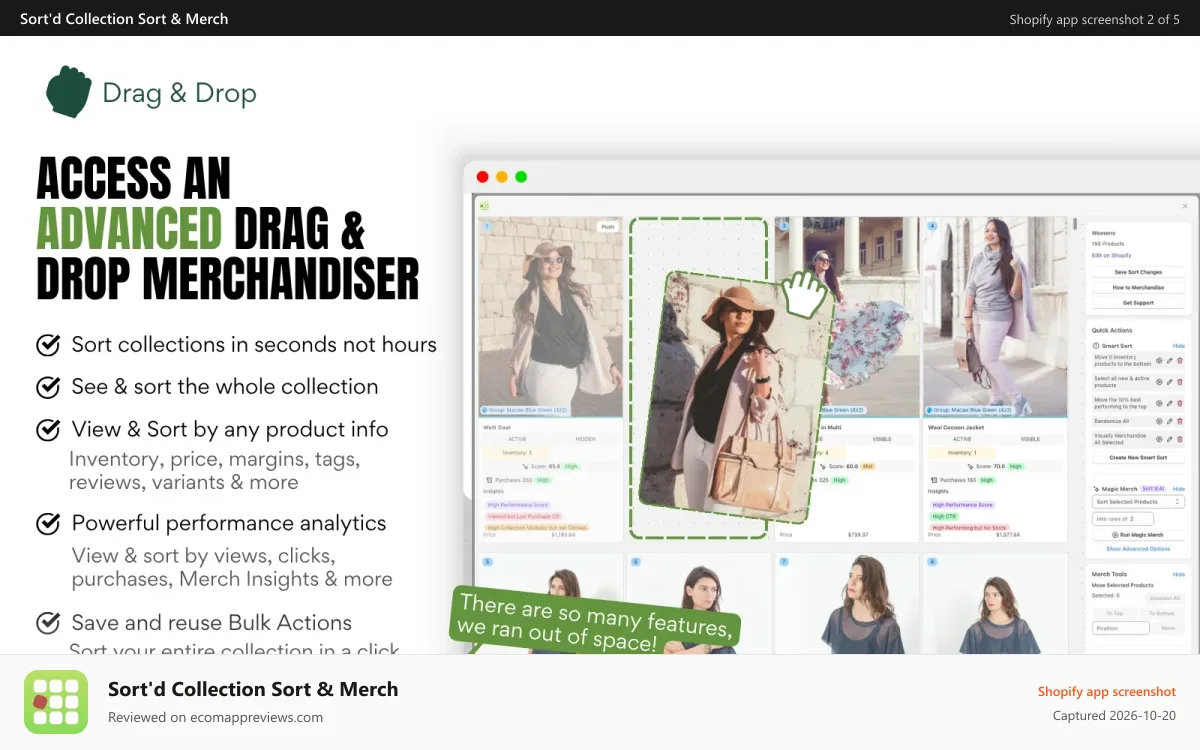Set Wool Cocoon Jacket to VISIBLE

coord(1030,439)
